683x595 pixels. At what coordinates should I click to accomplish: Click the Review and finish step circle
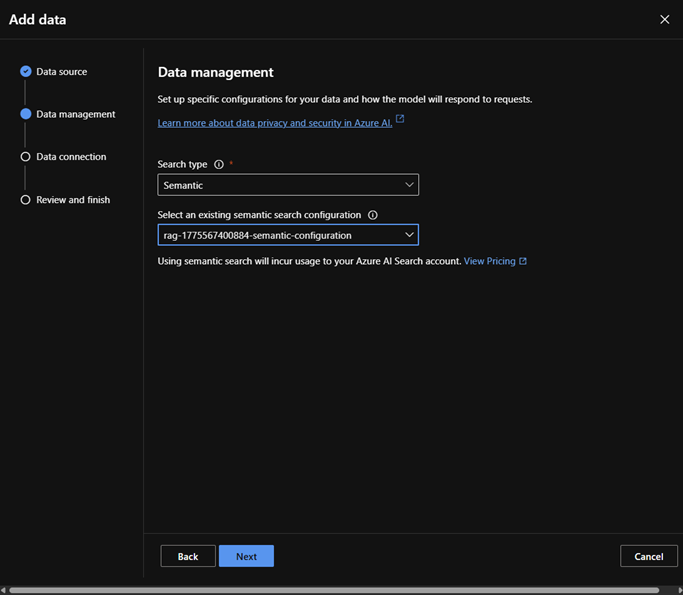pos(26,200)
